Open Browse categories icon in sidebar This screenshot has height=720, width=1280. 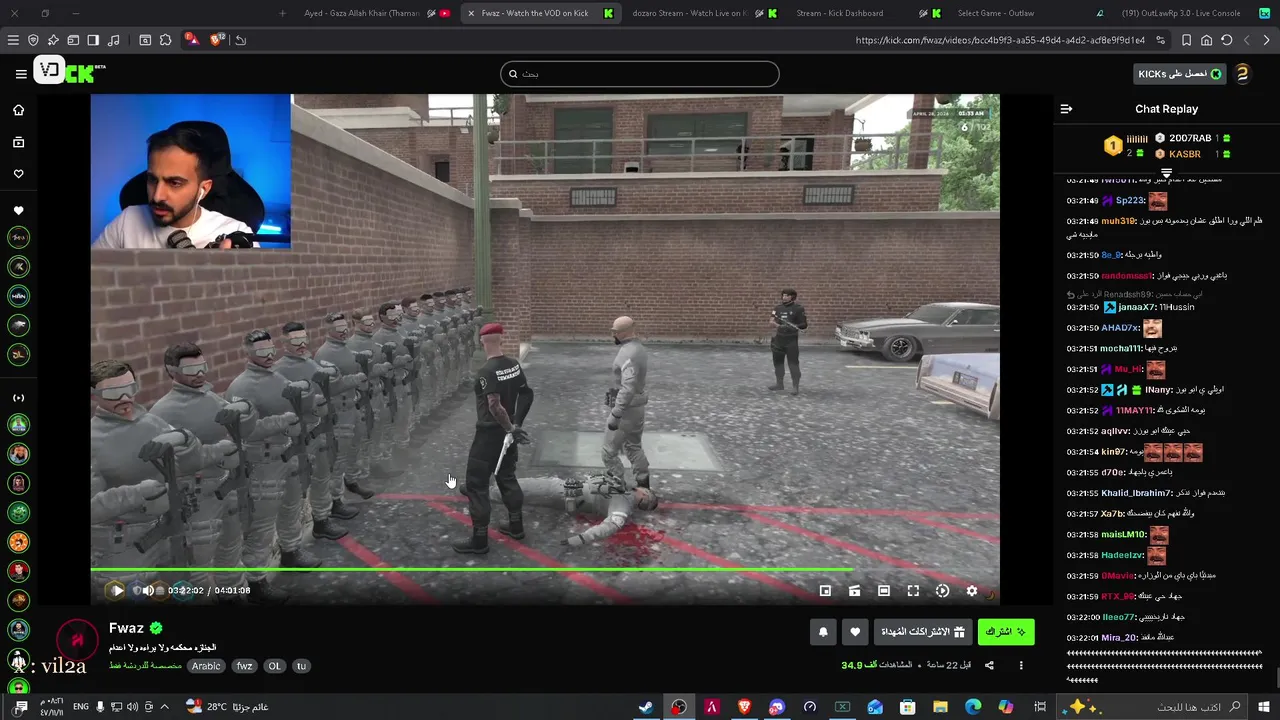(x=18, y=142)
